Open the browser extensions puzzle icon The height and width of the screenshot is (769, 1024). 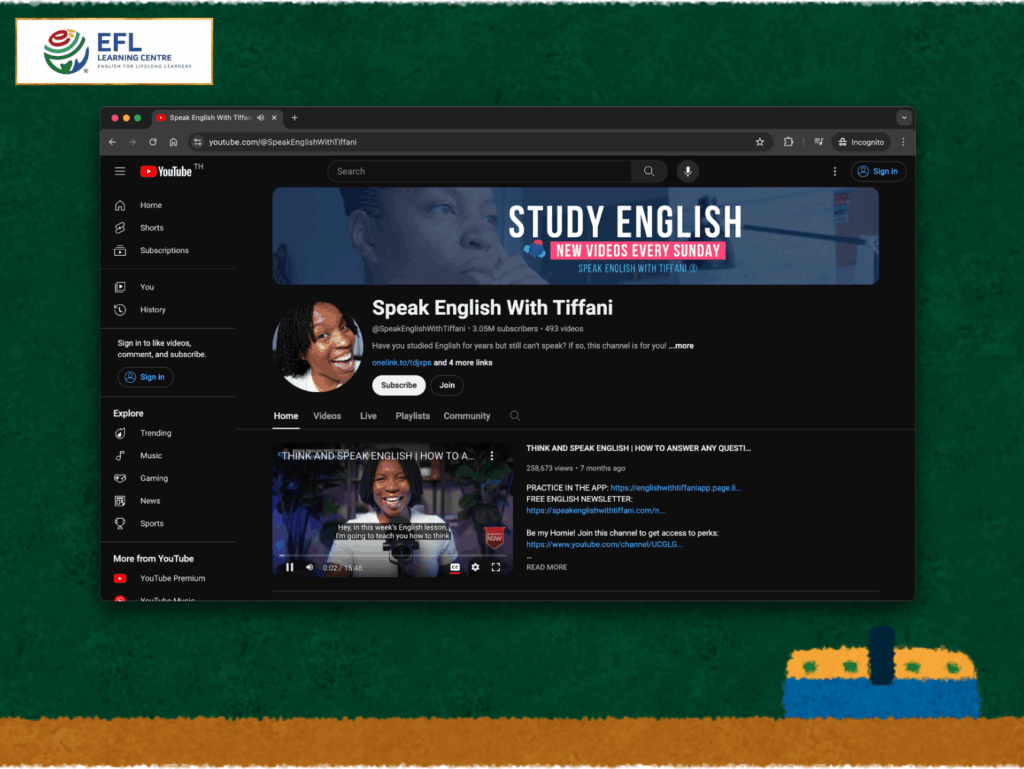[x=789, y=142]
